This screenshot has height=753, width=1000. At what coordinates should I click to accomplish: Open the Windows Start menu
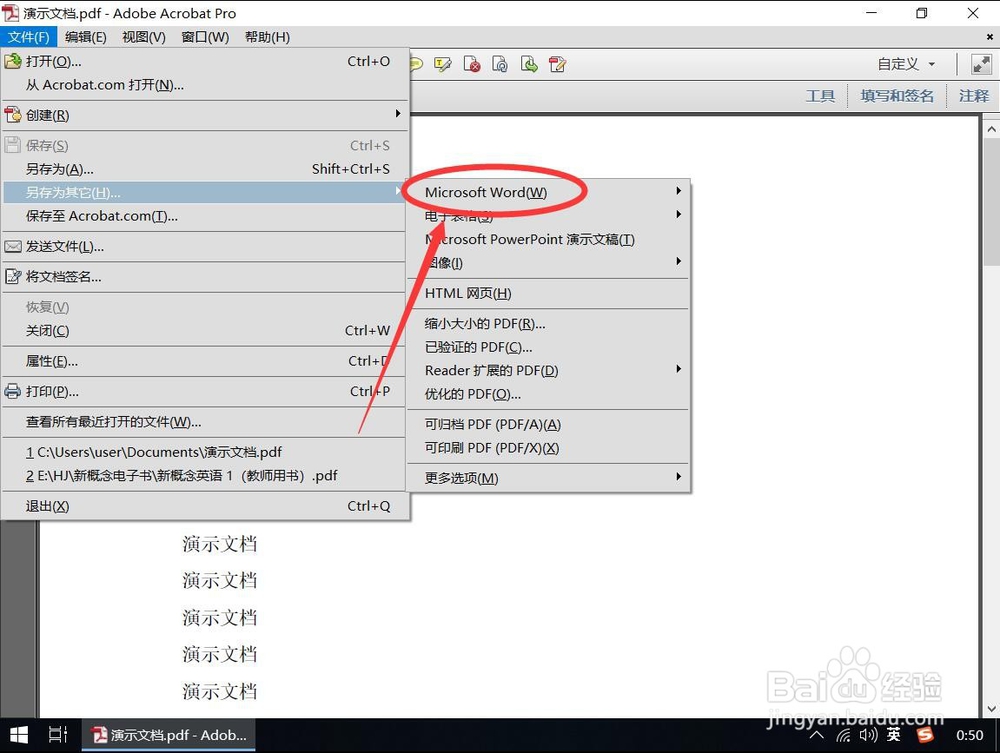pos(16,735)
